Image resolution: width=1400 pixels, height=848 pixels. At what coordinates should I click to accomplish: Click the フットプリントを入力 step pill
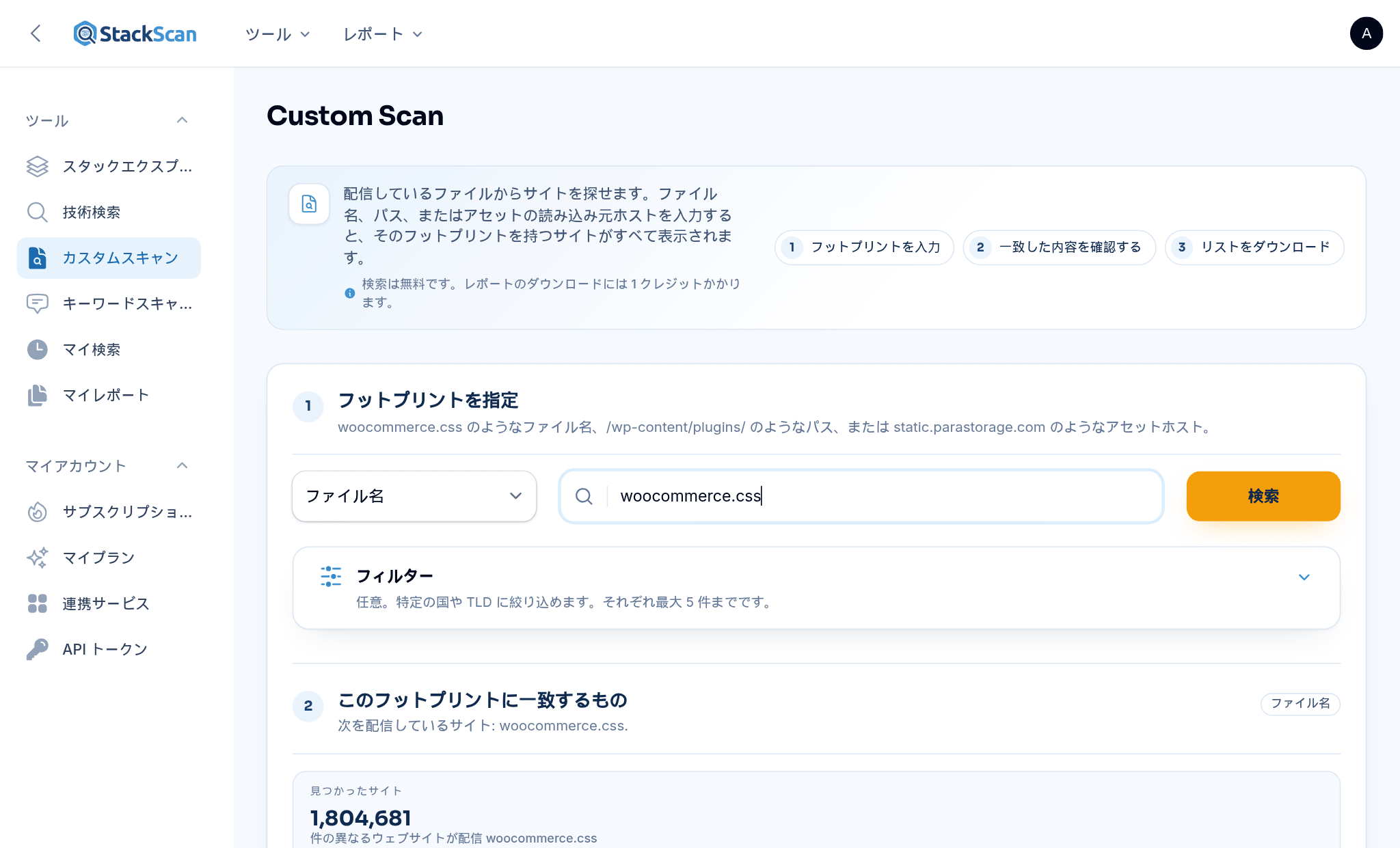[864, 247]
